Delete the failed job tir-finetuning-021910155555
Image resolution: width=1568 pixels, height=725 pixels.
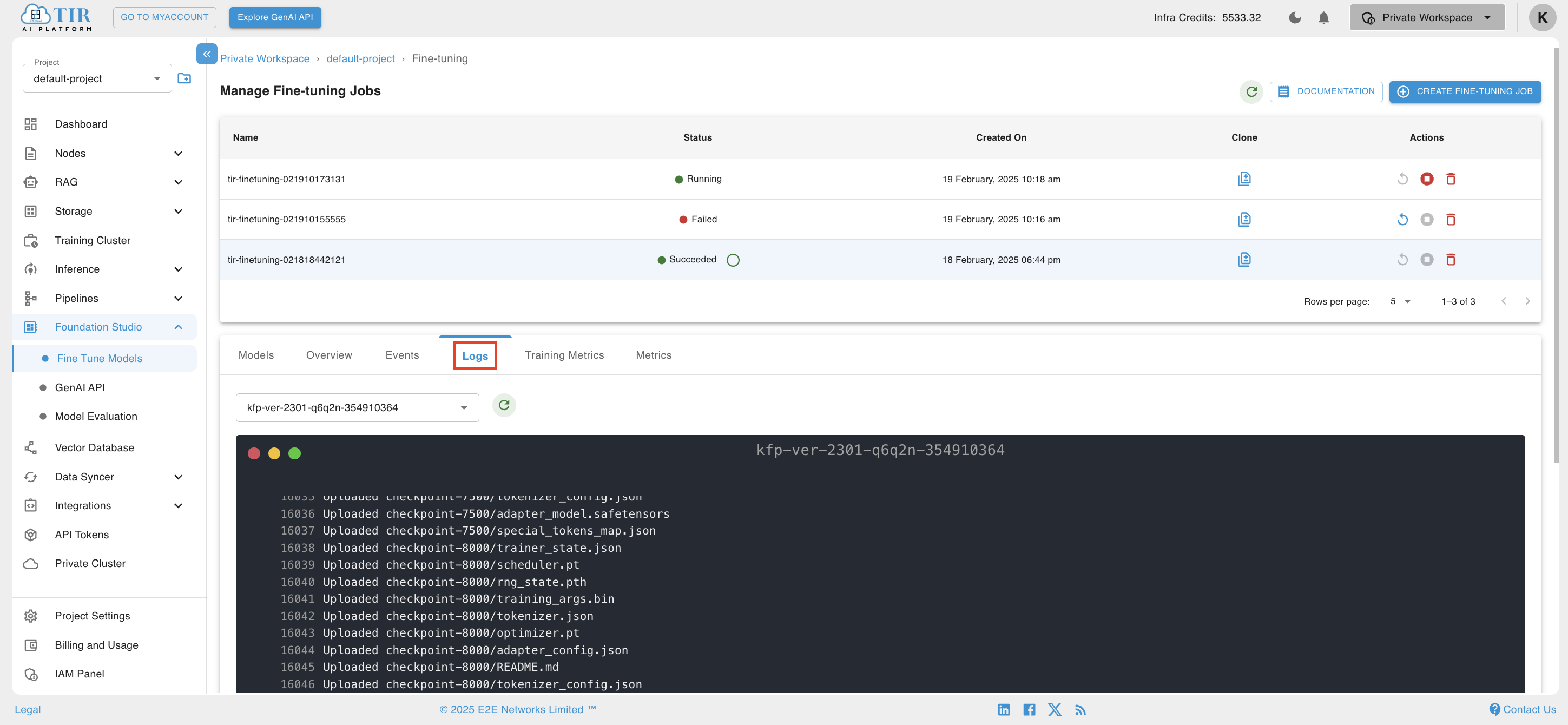click(x=1451, y=219)
